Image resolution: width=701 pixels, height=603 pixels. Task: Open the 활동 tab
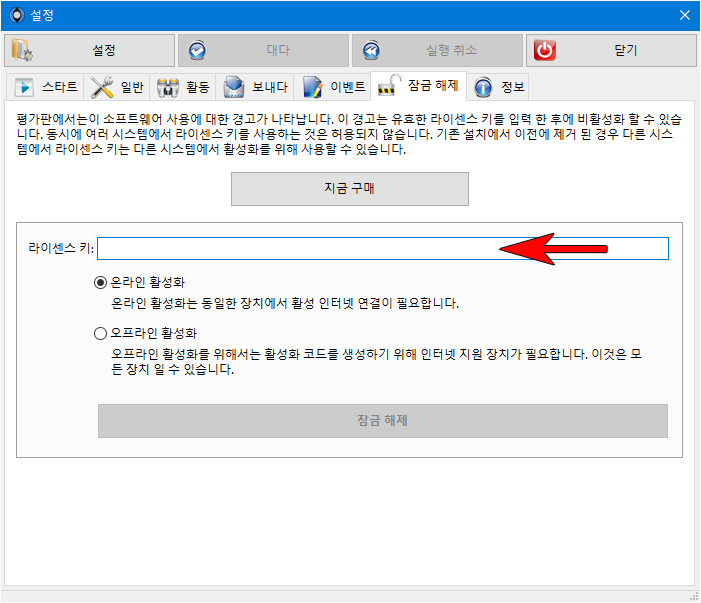point(183,87)
